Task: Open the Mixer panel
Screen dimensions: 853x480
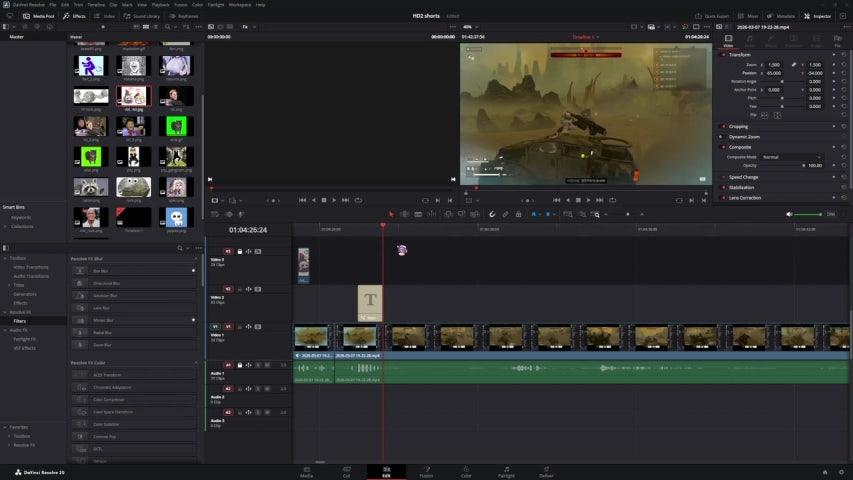Action: point(746,16)
